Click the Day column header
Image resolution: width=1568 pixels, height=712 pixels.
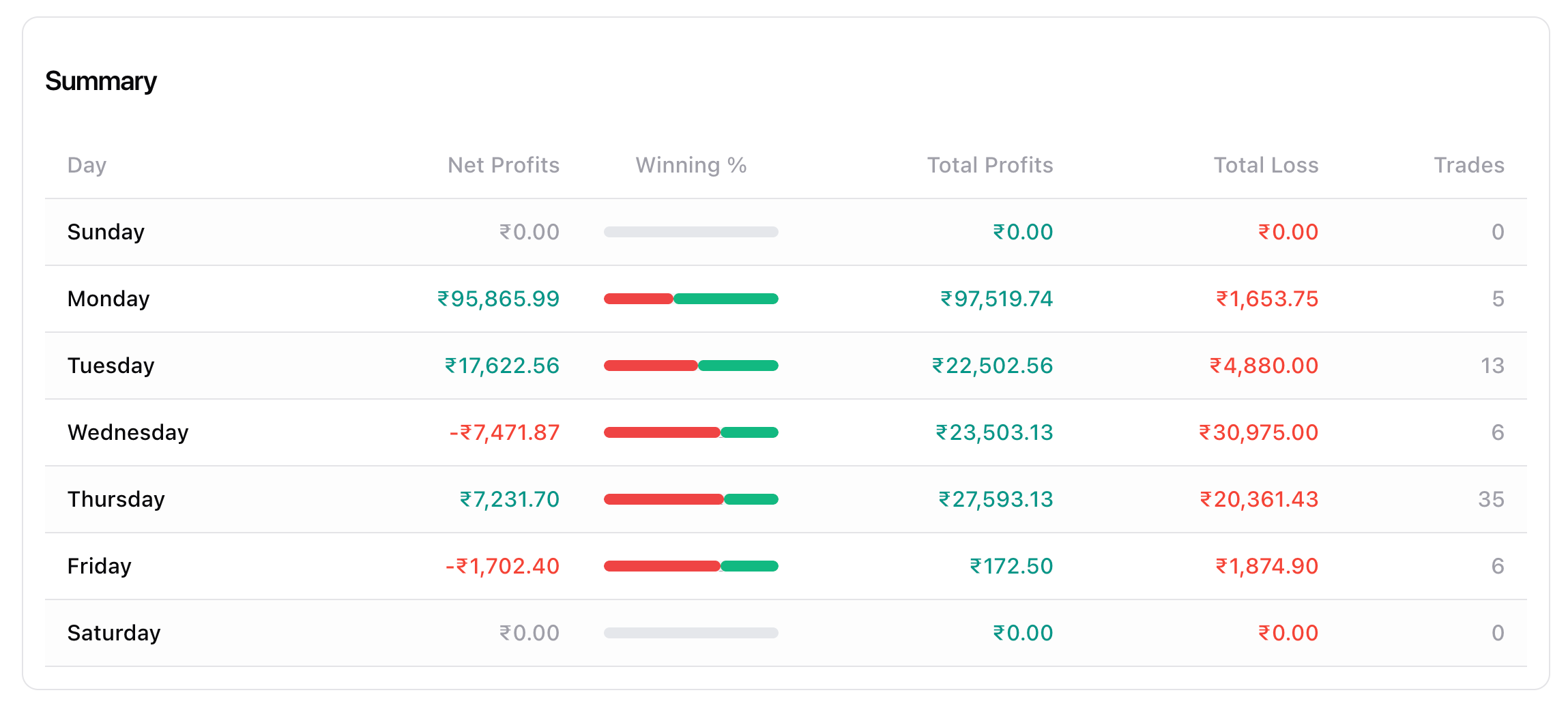pyautogui.click(x=87, y=165)
